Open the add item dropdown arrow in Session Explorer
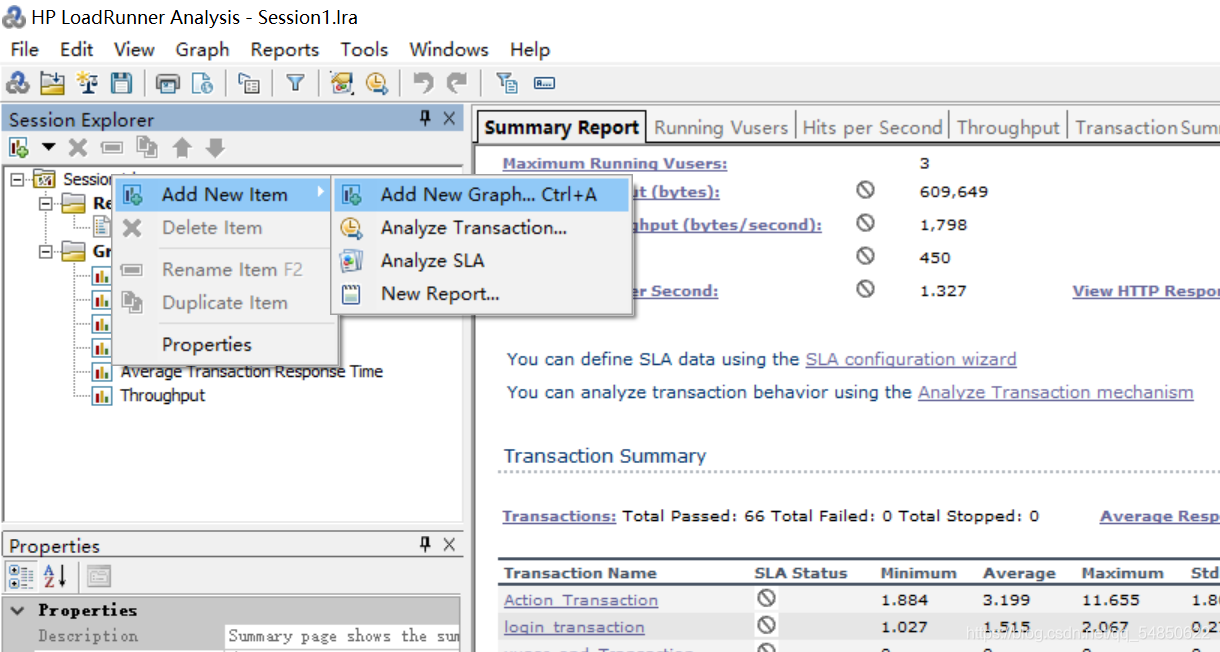This screenshot has width=1220, height=652. point(48,148)
